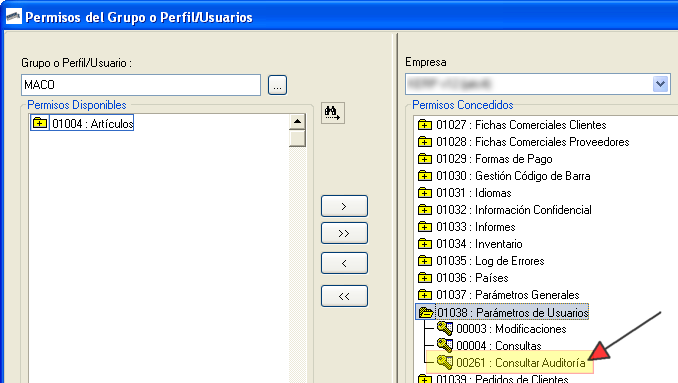Image resolution: width=678 pixels, height=383 pixels.
Task: Expand folder 01033 Informes
Action: coord(425,227)
